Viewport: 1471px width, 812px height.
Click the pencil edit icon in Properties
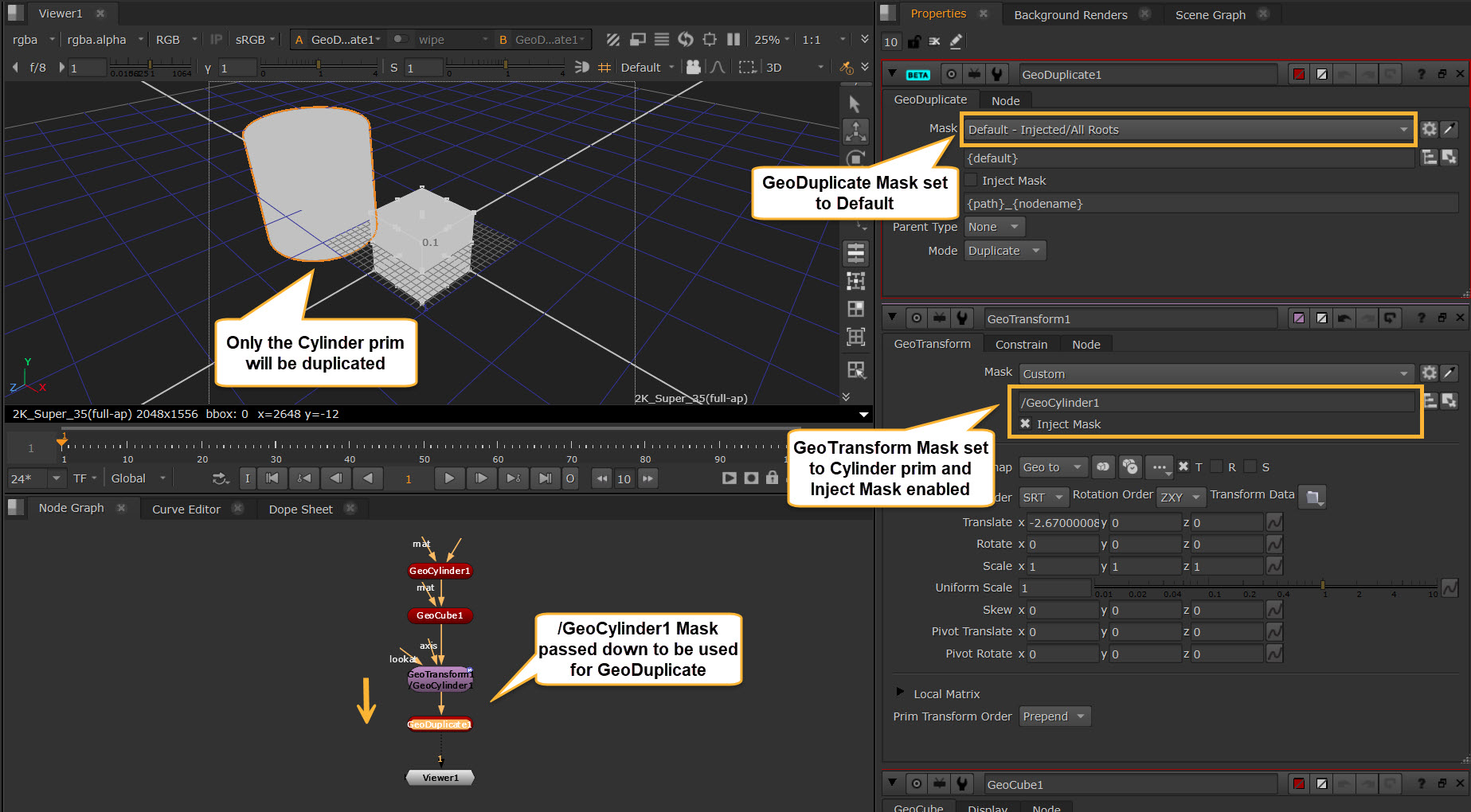click(x=956, y=41)
